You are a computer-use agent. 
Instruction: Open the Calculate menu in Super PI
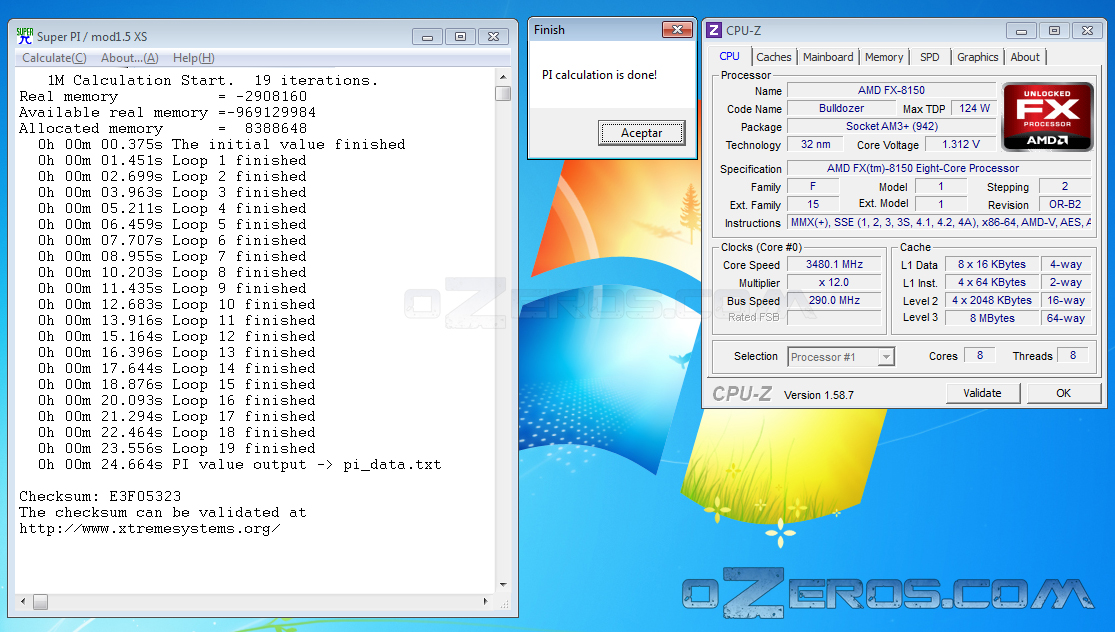tap(54, 58)
